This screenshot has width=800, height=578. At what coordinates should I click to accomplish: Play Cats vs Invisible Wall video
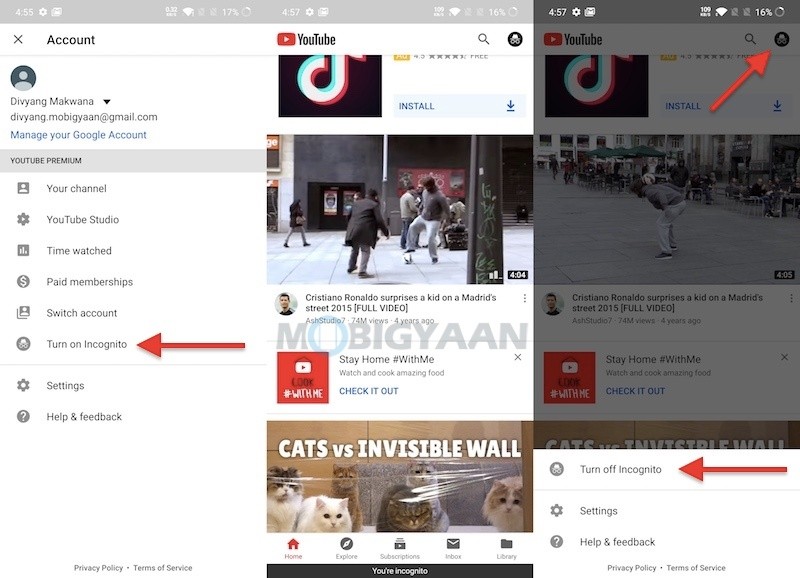400,477
